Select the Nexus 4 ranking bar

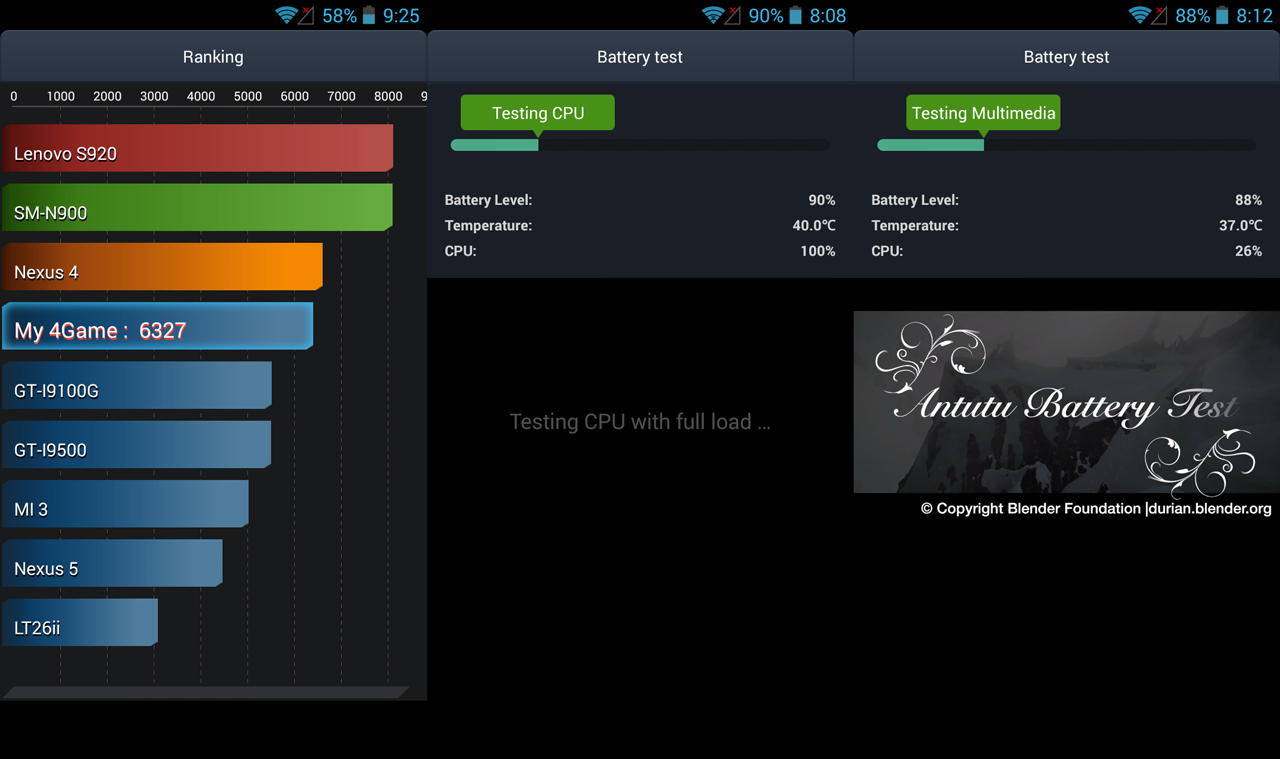(162, 267)
